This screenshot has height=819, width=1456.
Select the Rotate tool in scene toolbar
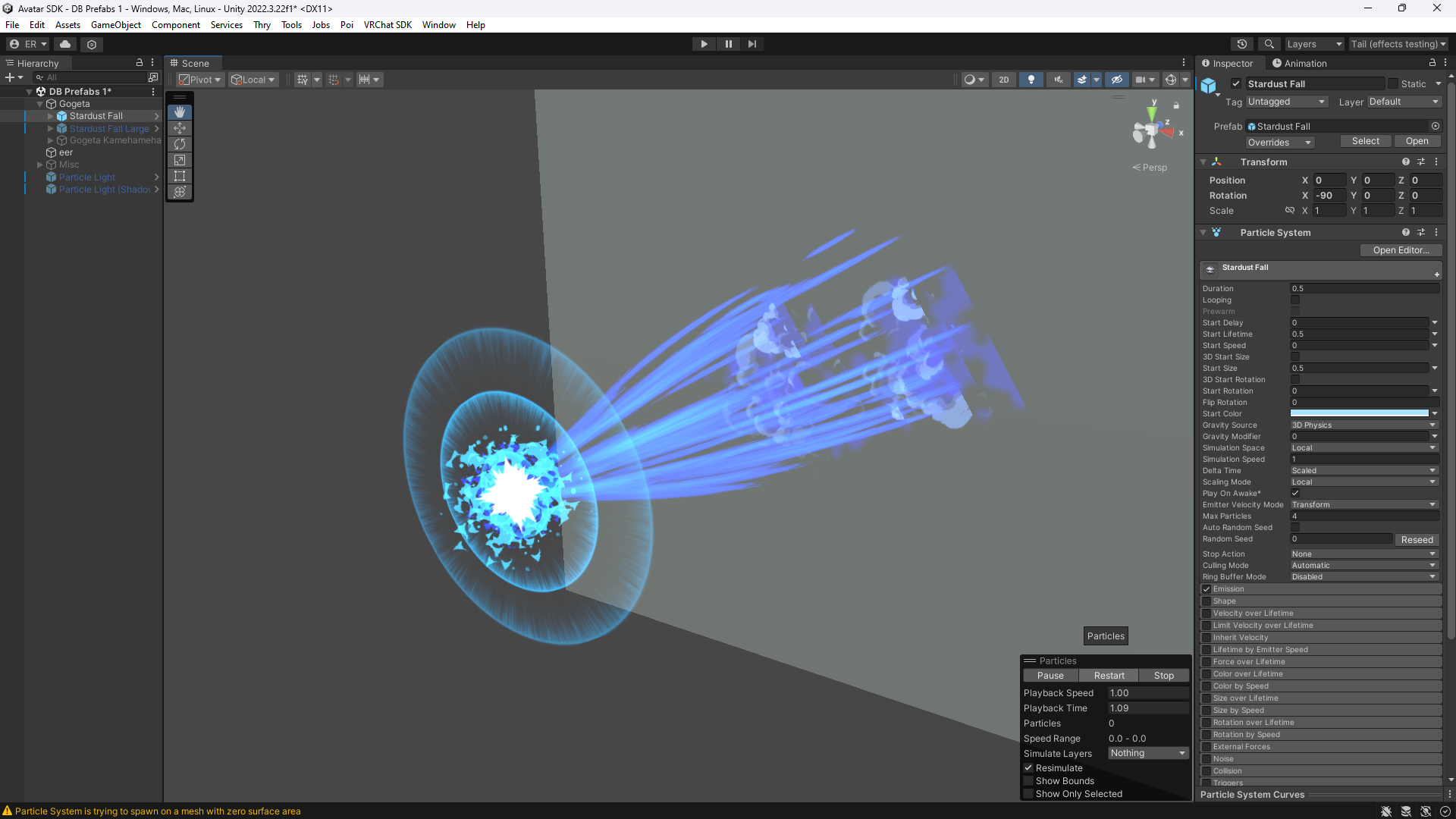click(180, 144)
